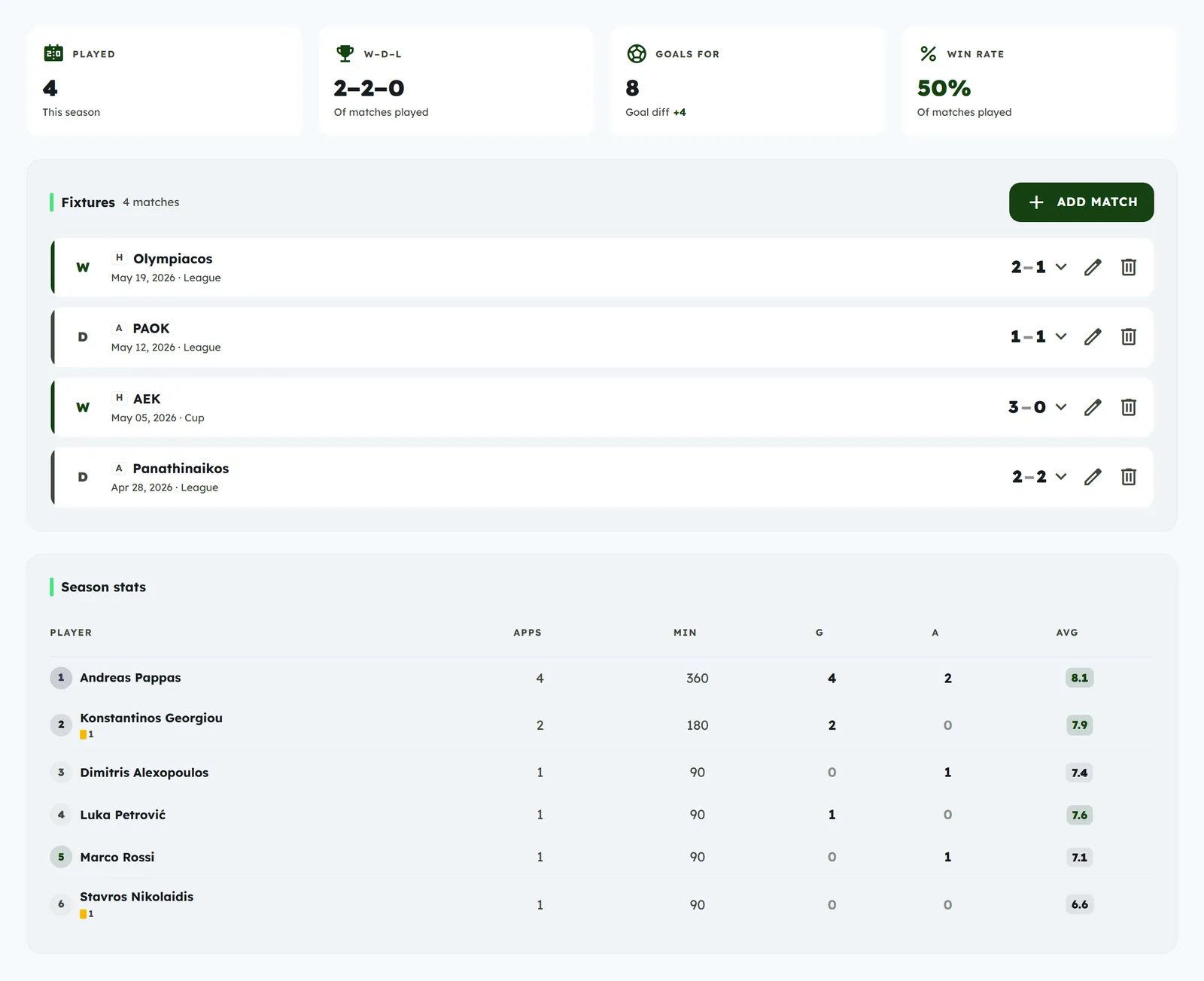This screenshot has height=981, width=1204.
Task: Edit the AEK match
Action: 1093,407
